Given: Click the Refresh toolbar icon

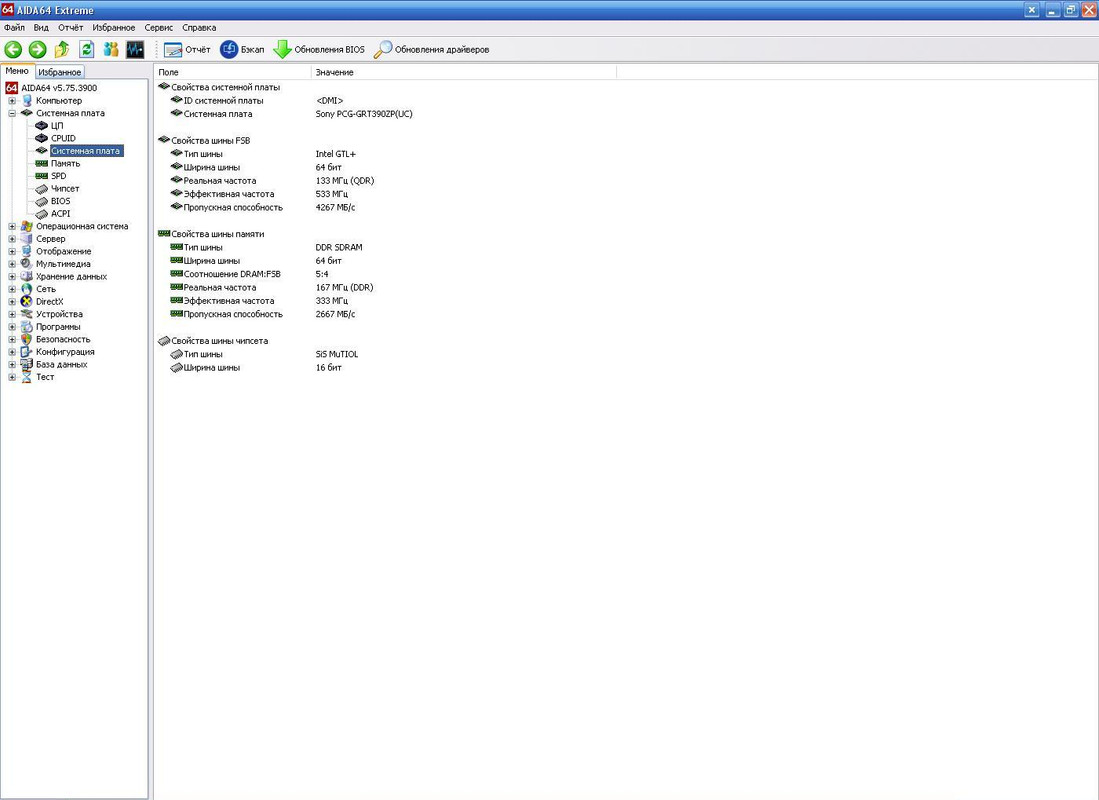Looking at the screenshot, I should pyautogui.click(x=86, y=49).
